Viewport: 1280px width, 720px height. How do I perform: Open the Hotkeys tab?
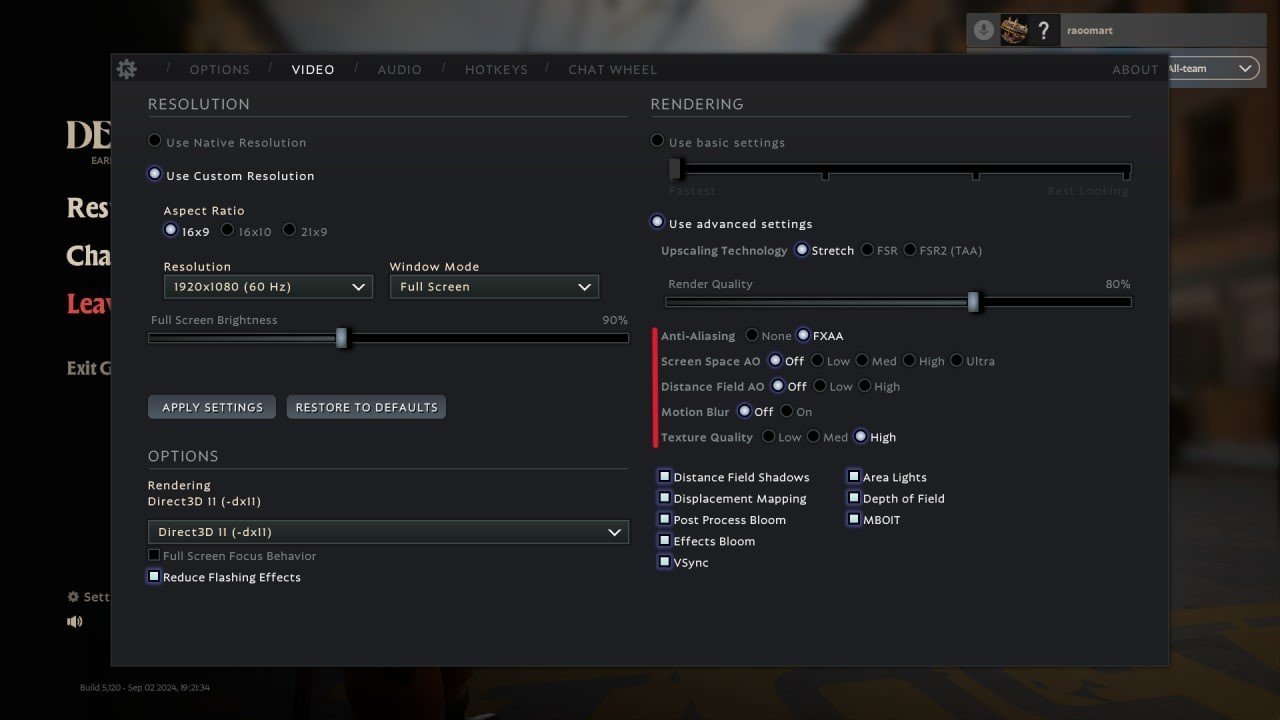[x=496, y=69]
